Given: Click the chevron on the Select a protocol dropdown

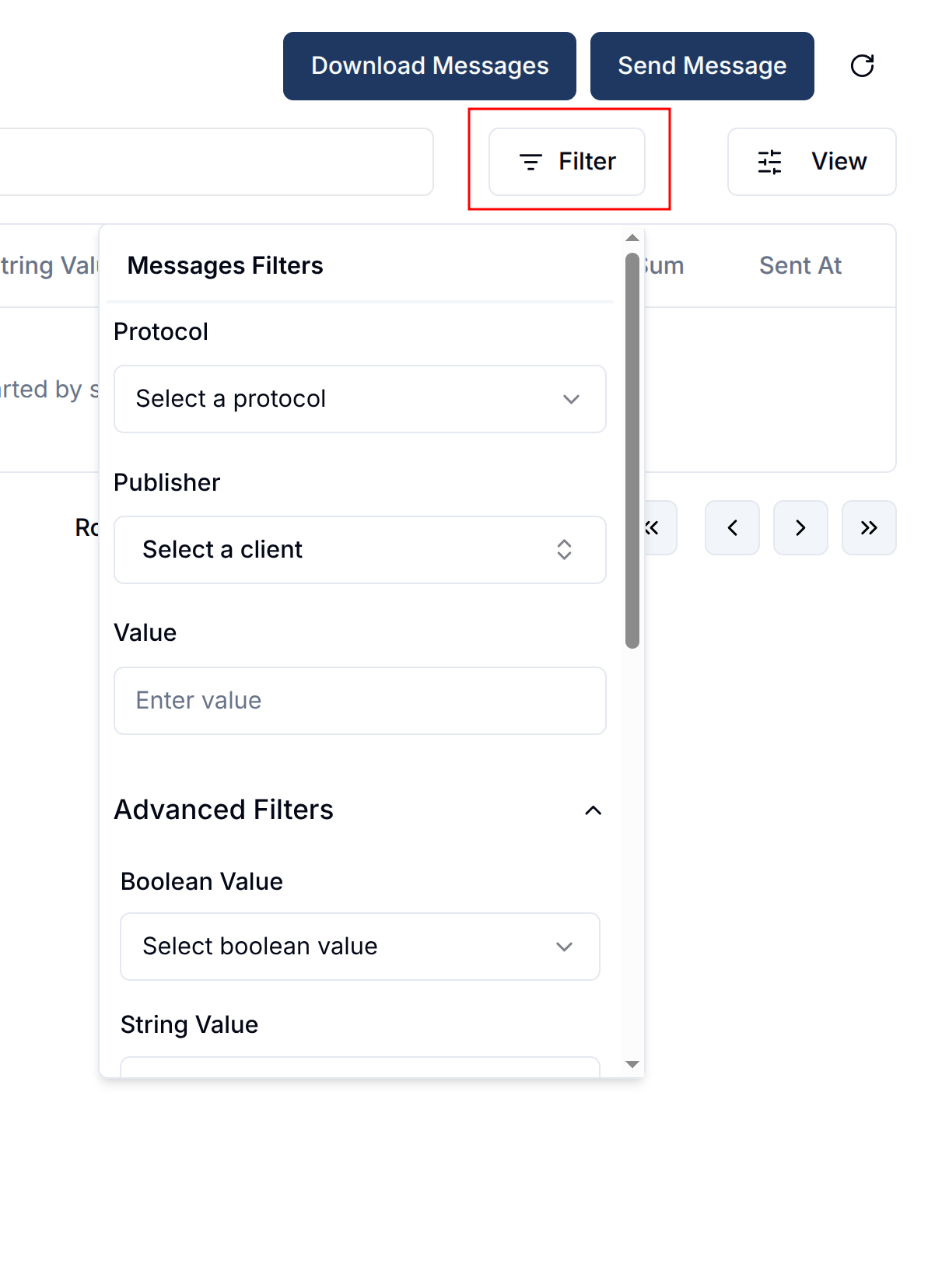Looking at the screenshot, I should [571, 399].
